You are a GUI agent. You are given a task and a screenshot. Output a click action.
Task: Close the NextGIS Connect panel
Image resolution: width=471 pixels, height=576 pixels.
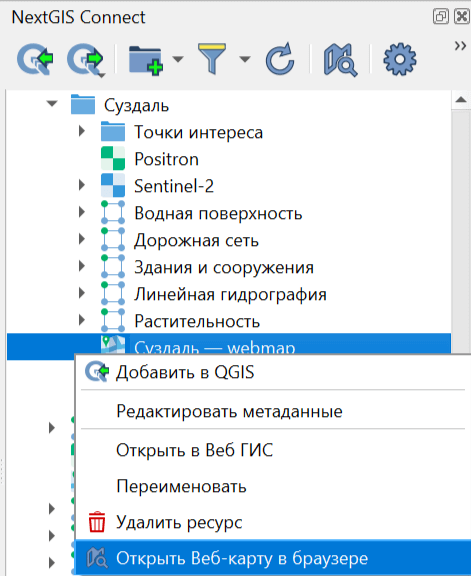[462, 17]
